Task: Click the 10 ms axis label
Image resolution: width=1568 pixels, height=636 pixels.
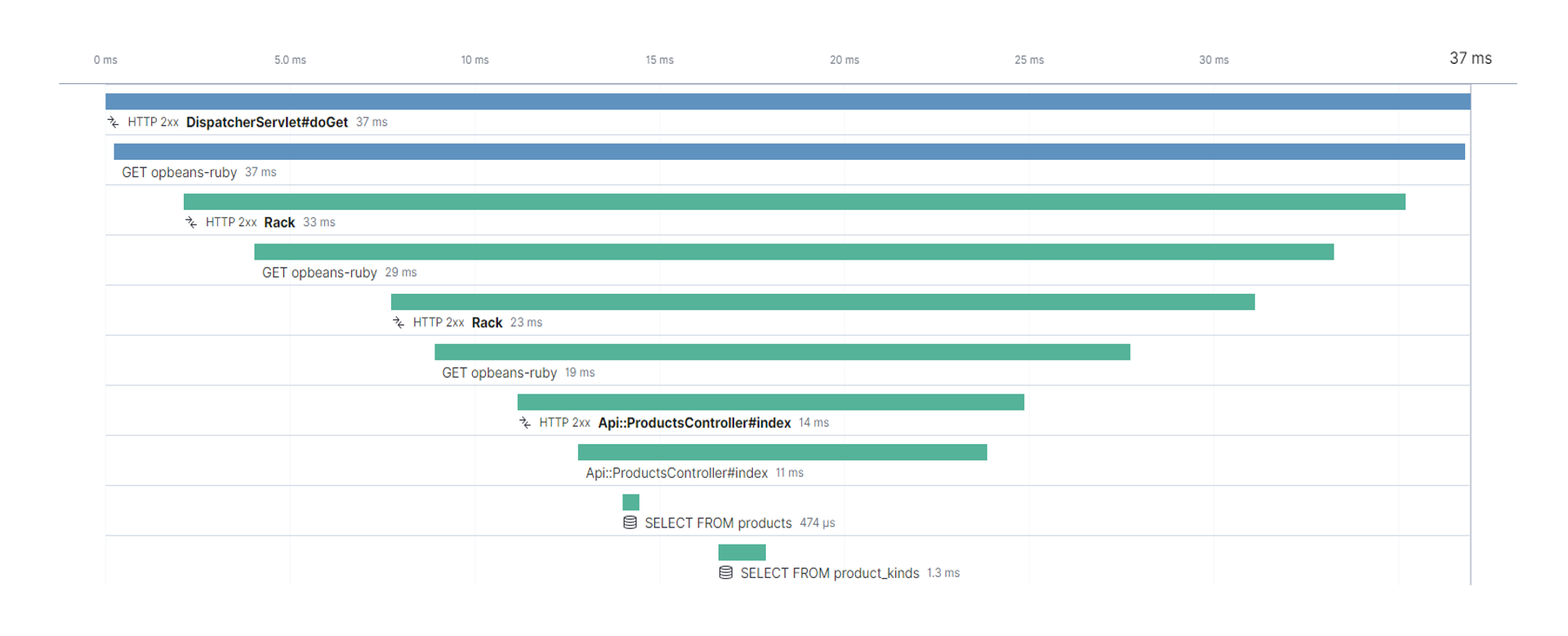Action: click(x=474, y=60)
